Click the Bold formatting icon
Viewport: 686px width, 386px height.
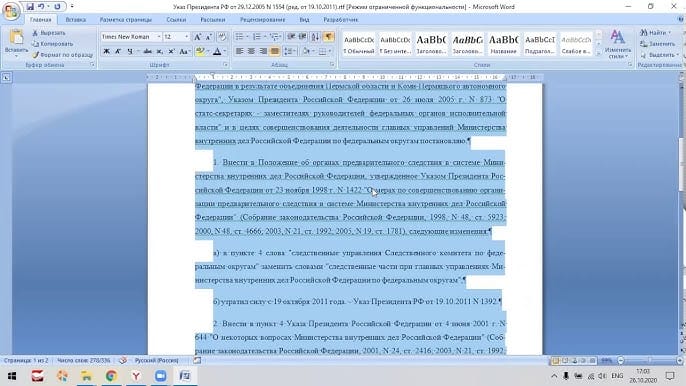(106, 52)
